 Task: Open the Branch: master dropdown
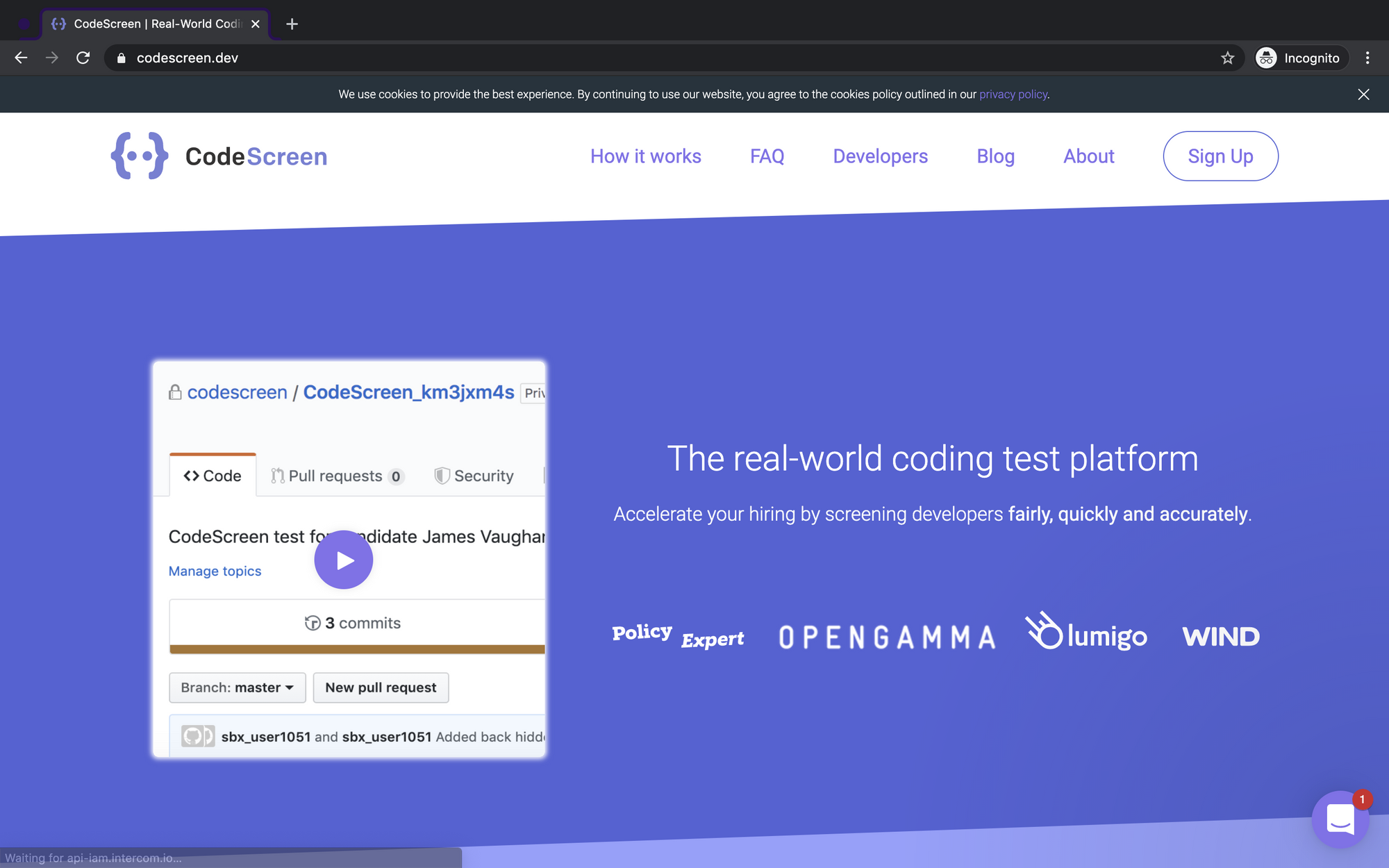point(238,687)
